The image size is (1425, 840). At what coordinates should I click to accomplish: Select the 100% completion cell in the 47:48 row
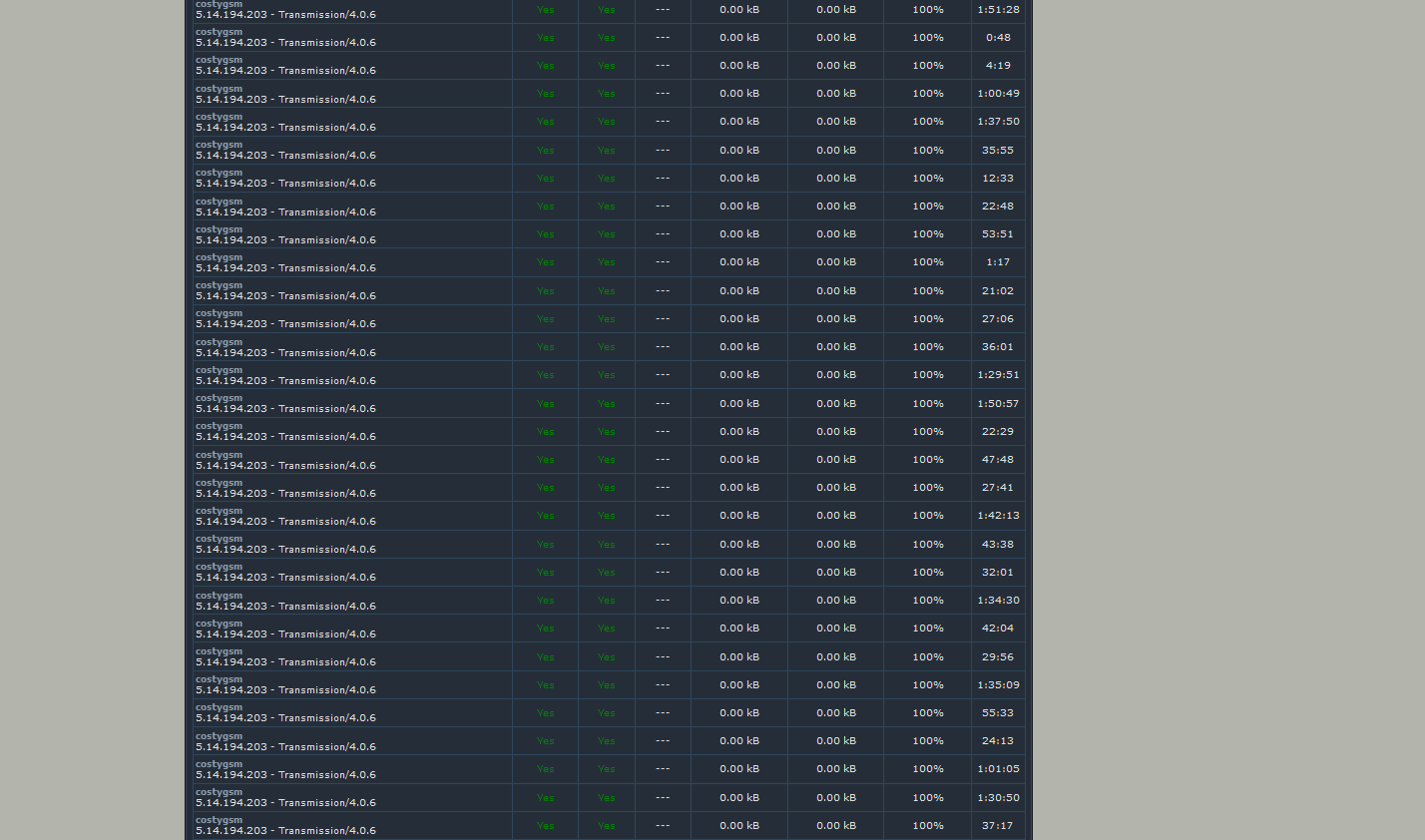tap(927, 460)
